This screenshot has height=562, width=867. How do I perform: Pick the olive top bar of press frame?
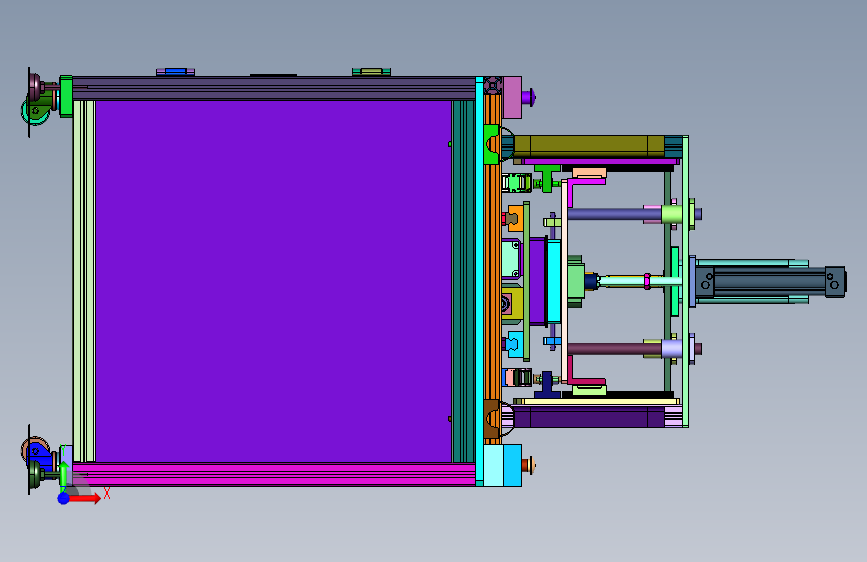[x=589, y=146]
